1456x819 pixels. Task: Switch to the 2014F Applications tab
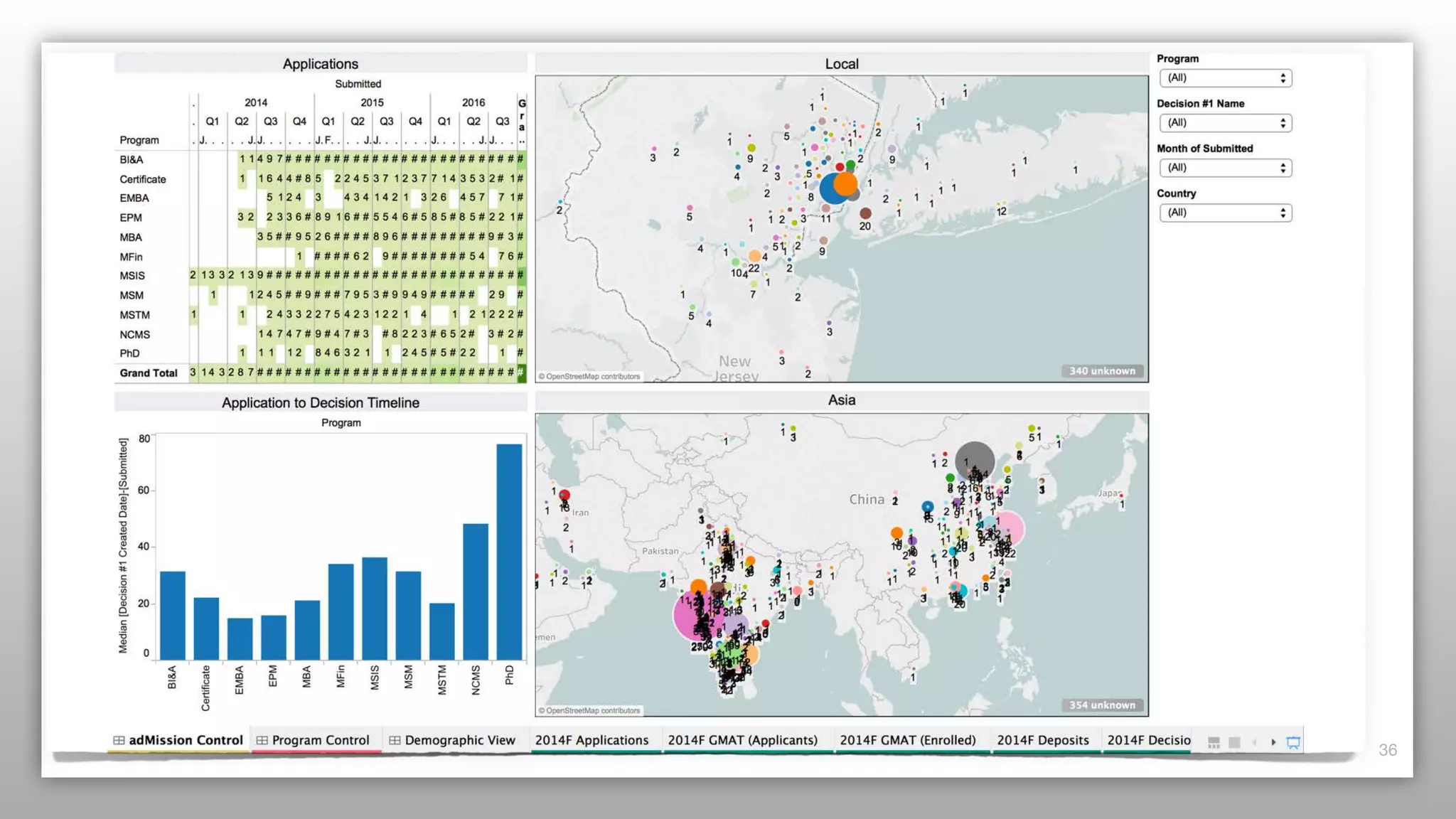591,740
